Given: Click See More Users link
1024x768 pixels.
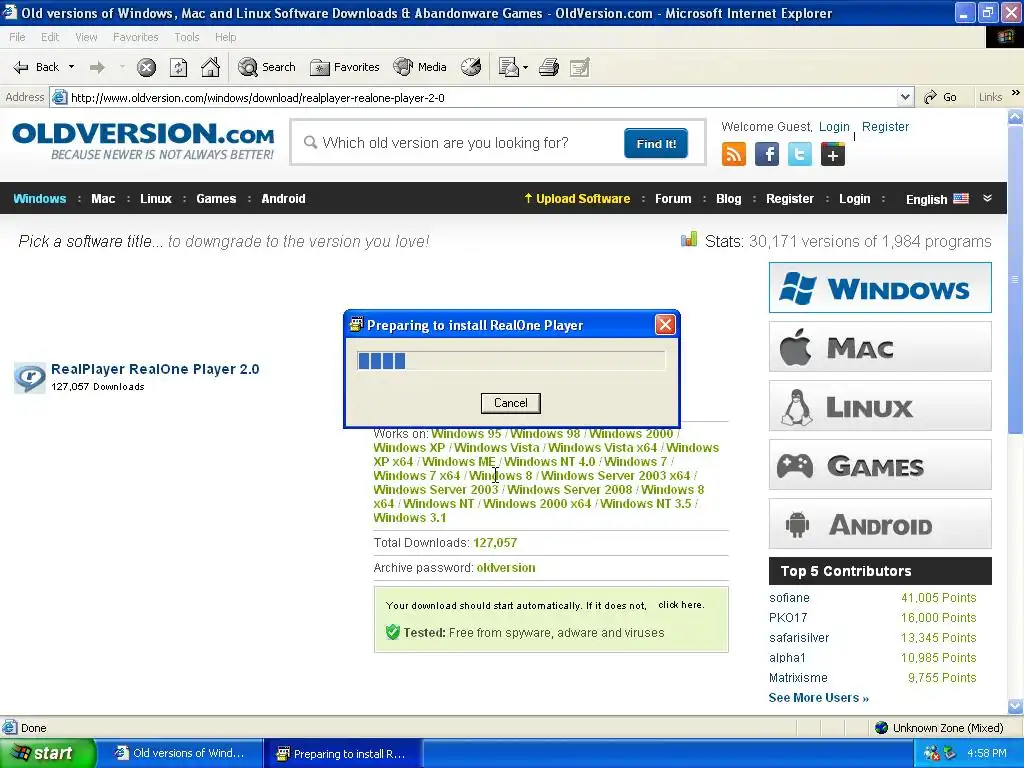Looking at the screenshot, I should (818, 697).
